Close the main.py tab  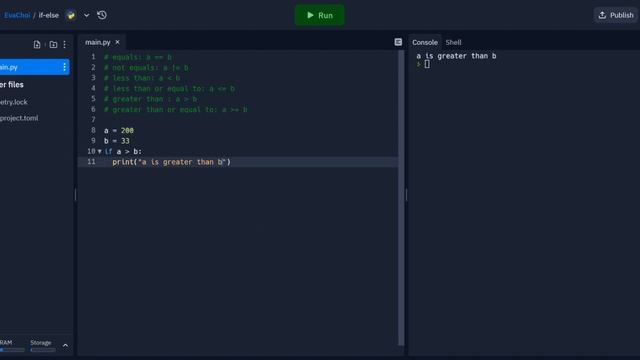(118, 42)
